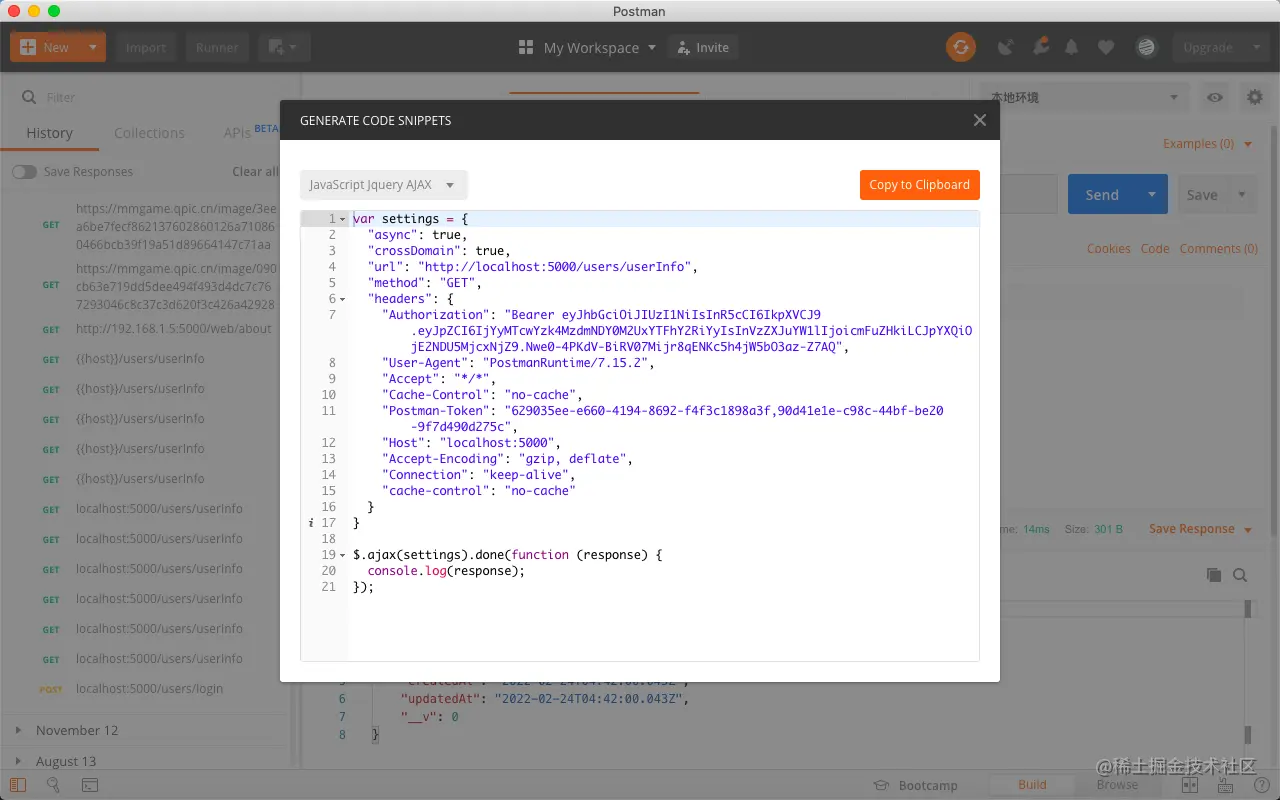Copy the response body with copy icon
The image size is (1280, 800).
[x=1214, y=575]
